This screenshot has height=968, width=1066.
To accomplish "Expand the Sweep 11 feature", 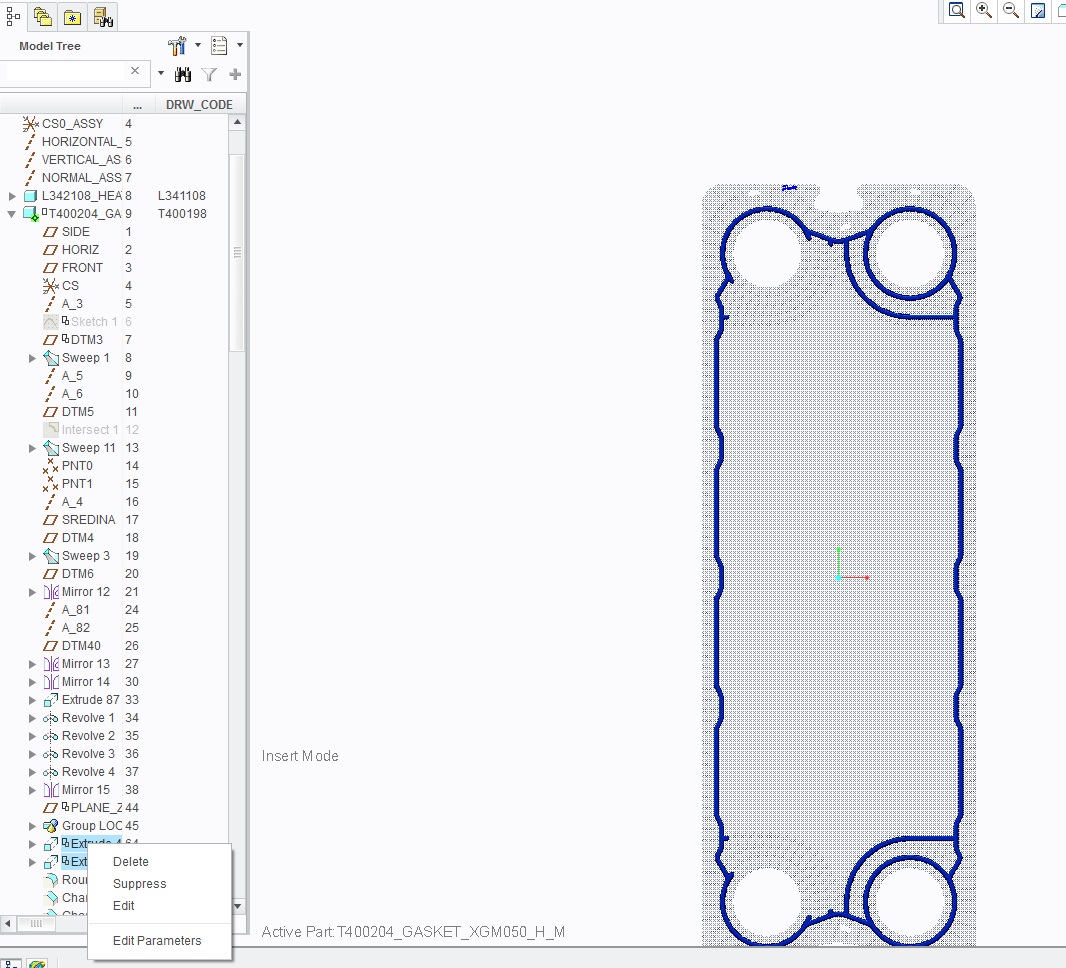I will (32, 448).
